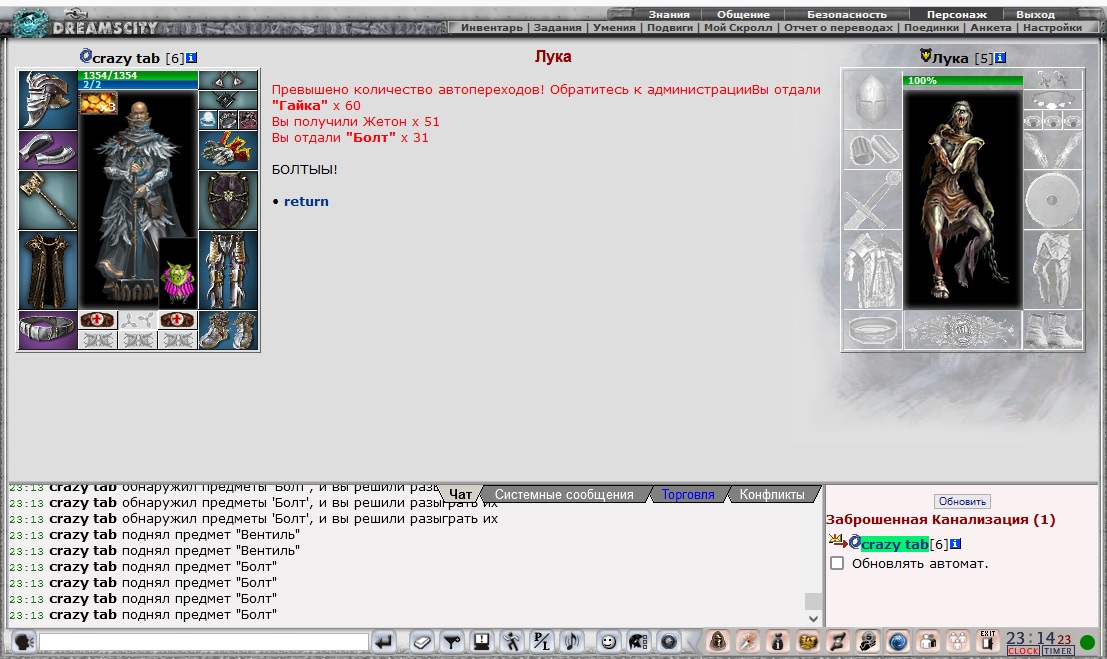Click crazy tab's equipped boots slot
The image size is (1107, 659).
point(228,331)
